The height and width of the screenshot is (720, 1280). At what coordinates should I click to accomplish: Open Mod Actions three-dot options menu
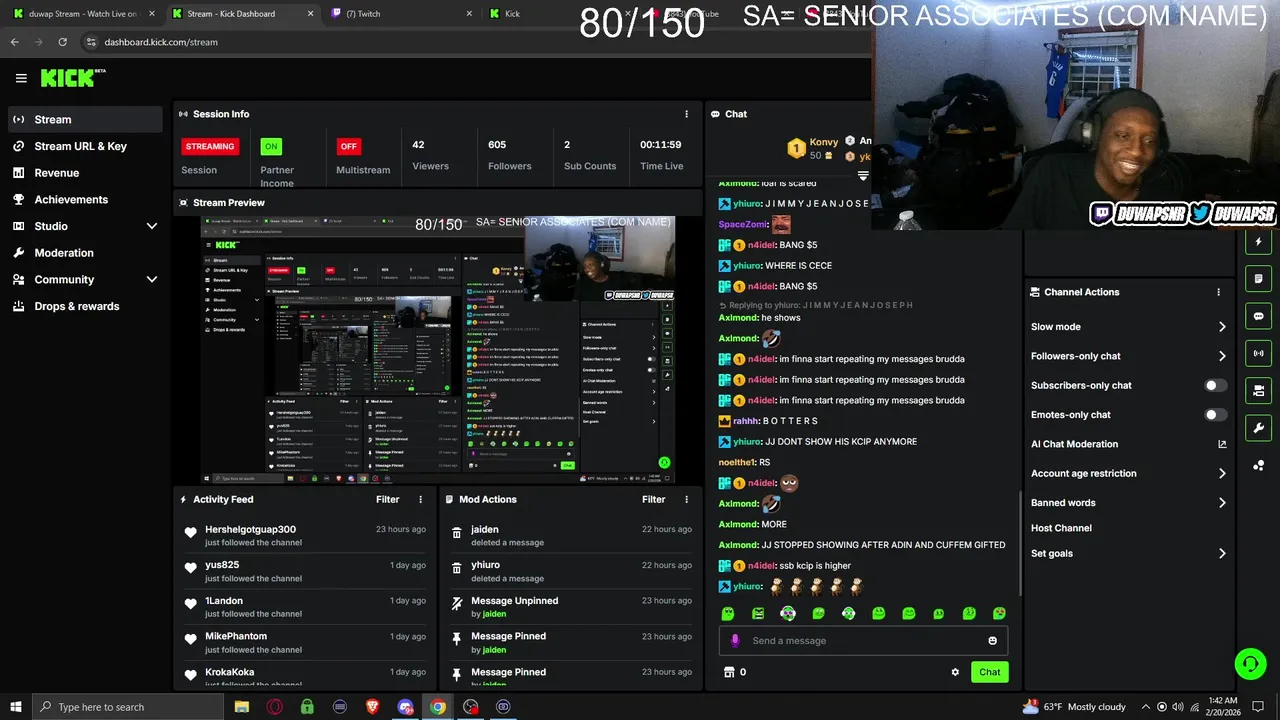pos(686,499)
